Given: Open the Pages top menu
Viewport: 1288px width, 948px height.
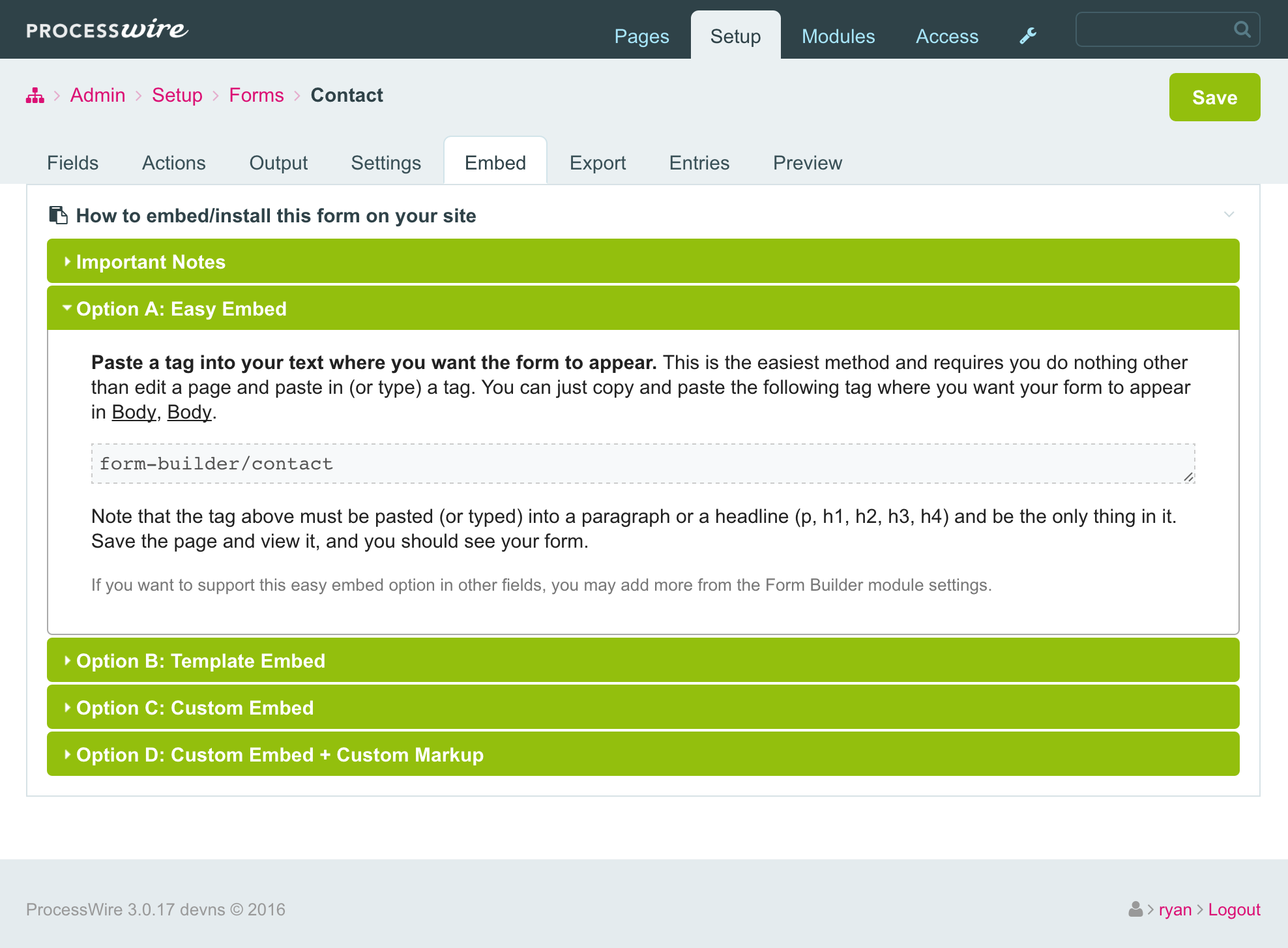Looking at the screenshot, I should [x=641, y=37].
